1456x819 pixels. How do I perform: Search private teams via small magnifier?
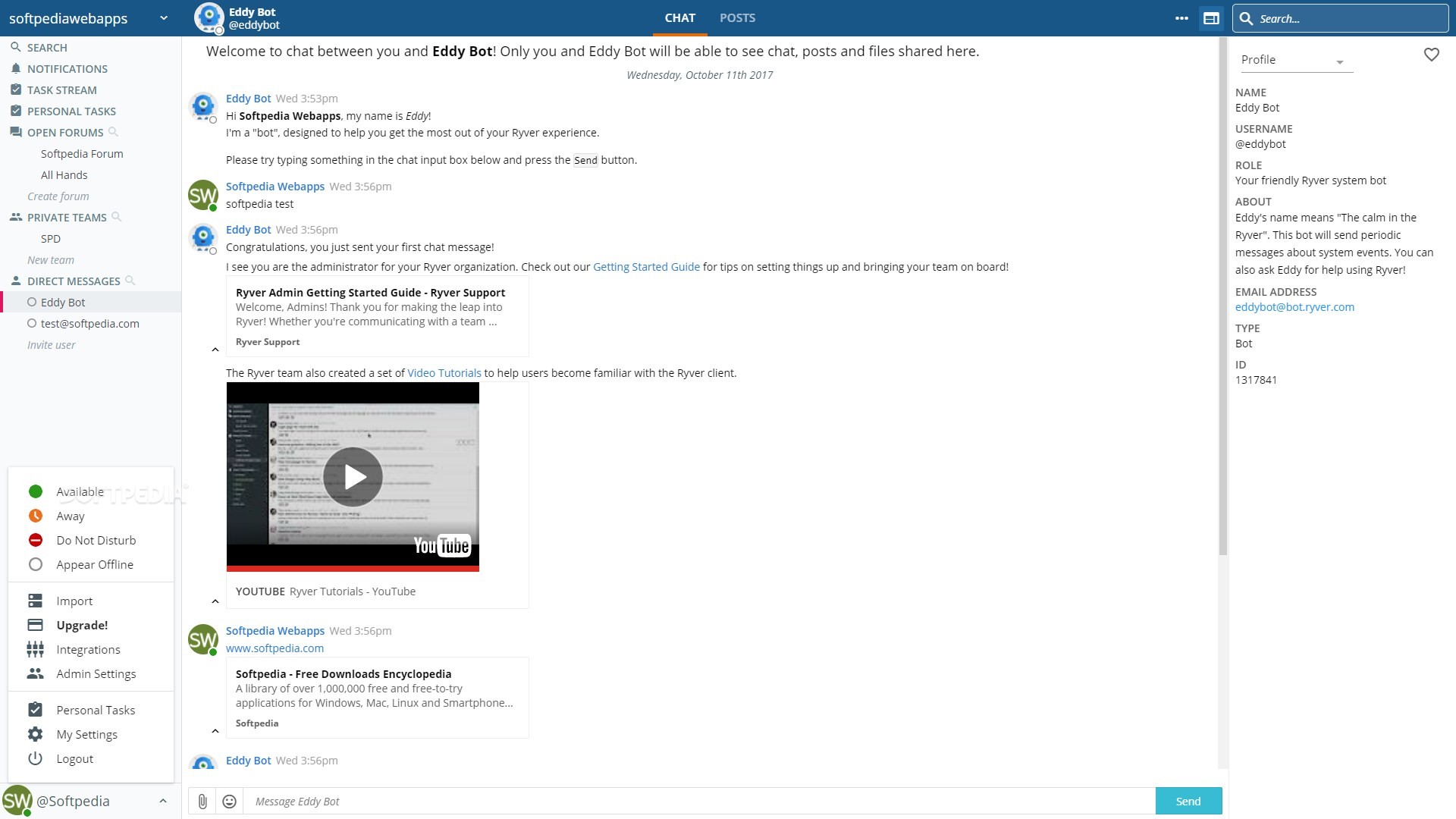[116, 217]
